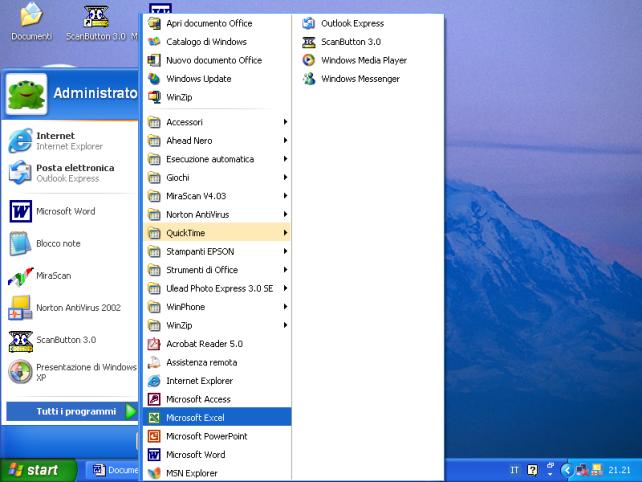Click the Docume taskbar window button
This screenshot has height=482, width=642.
tap(114, 470)
